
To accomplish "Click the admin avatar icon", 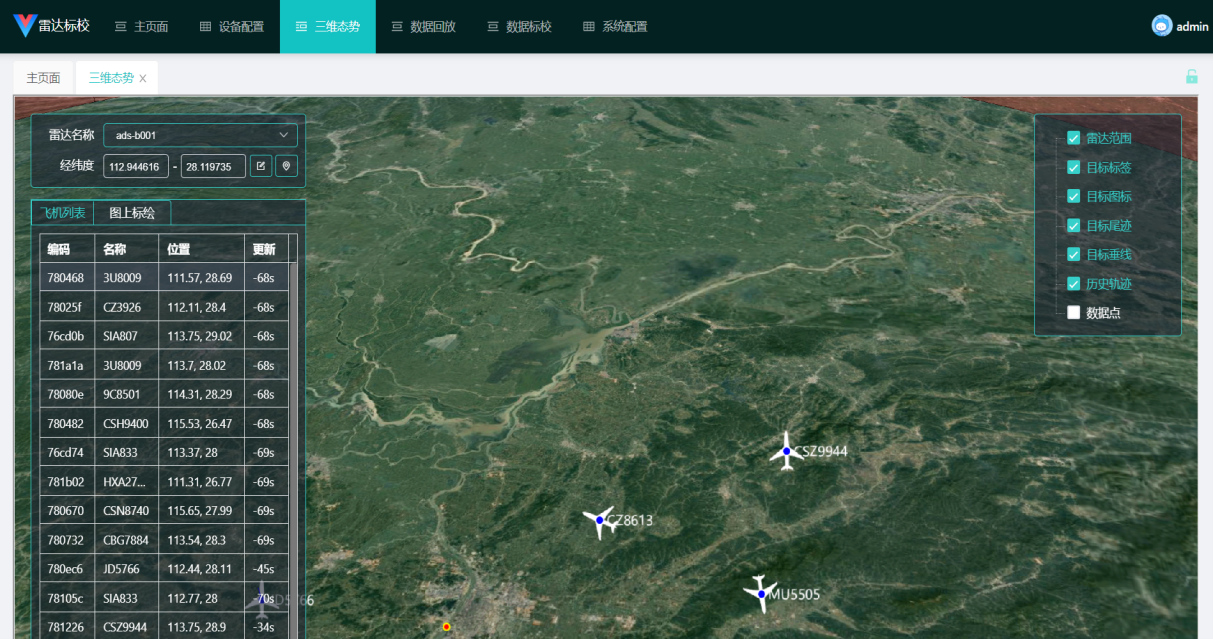I will pyautogui.click(x=1162, y=26).
